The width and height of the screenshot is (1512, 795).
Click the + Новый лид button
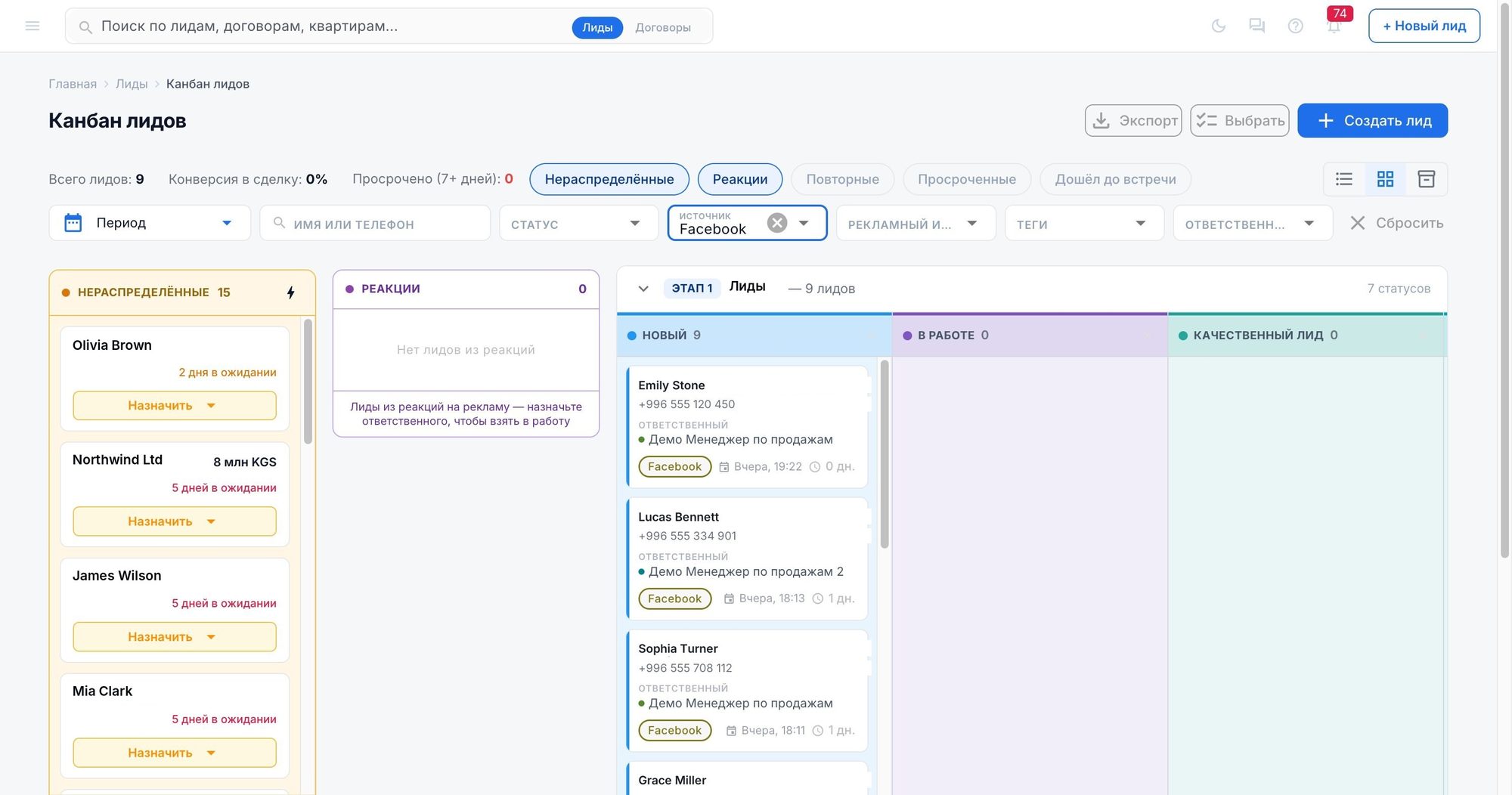pos(1424,26)
